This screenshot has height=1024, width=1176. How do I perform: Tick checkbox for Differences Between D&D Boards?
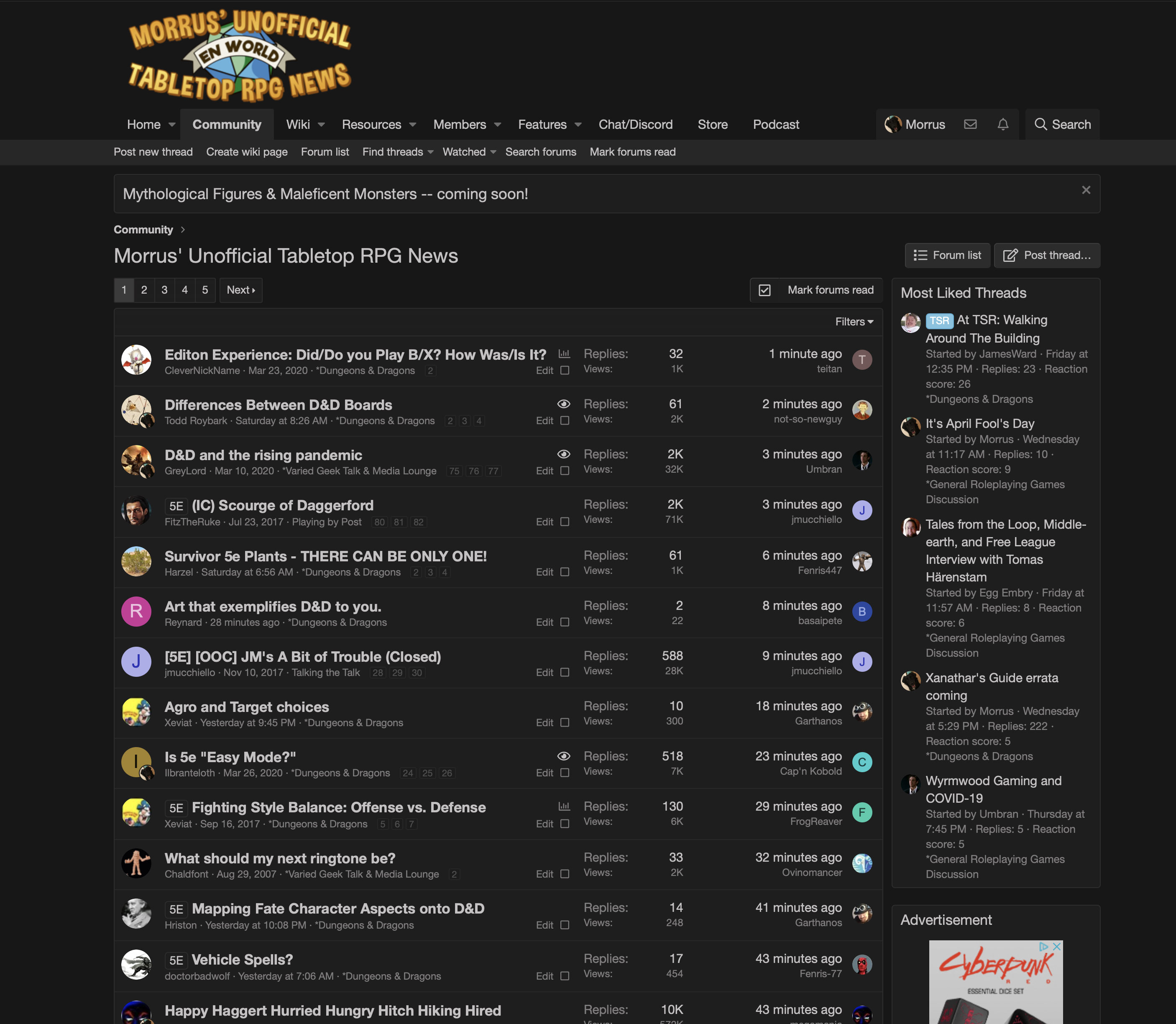(x=564, y=421)
